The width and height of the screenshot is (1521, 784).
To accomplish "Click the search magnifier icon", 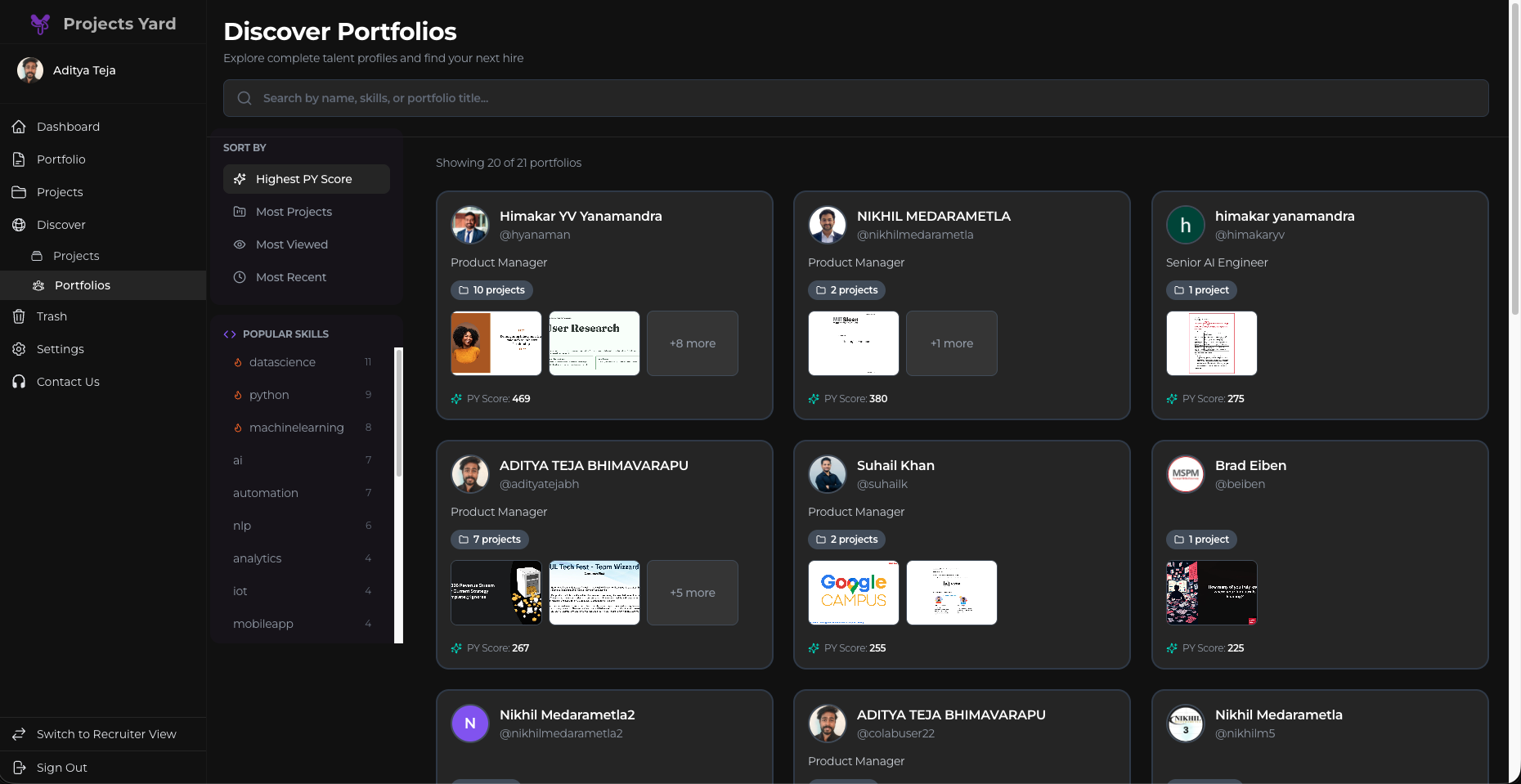I will pyautogui.click(x=244, y=98).
